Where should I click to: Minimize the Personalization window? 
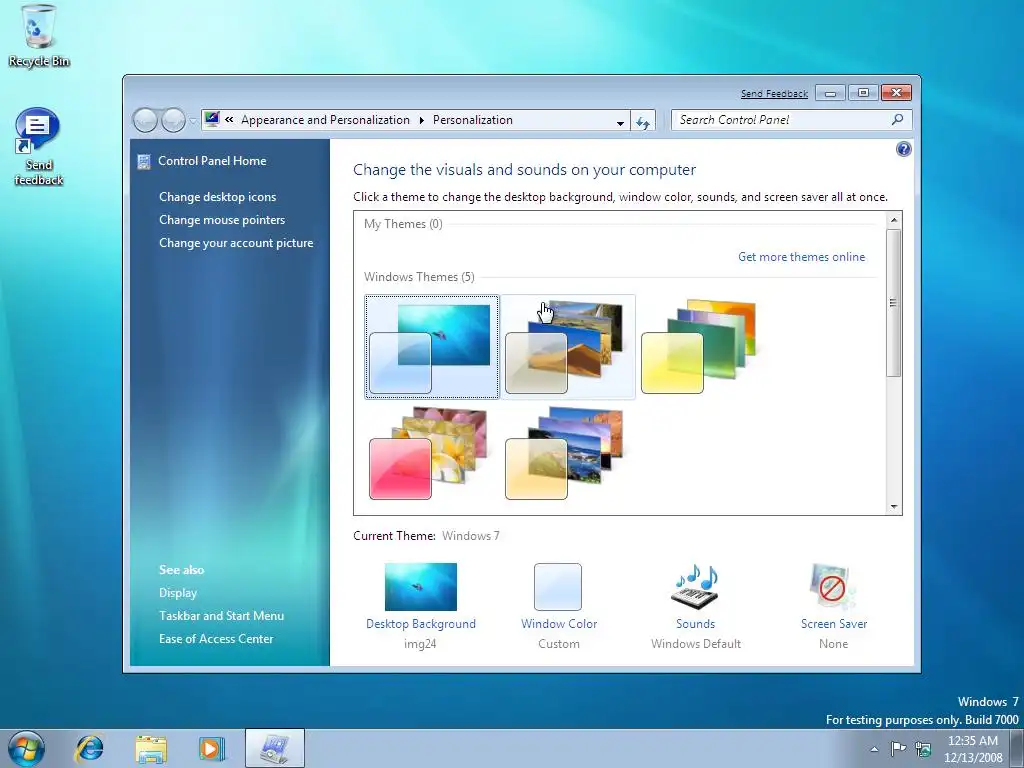click(830, 93)
